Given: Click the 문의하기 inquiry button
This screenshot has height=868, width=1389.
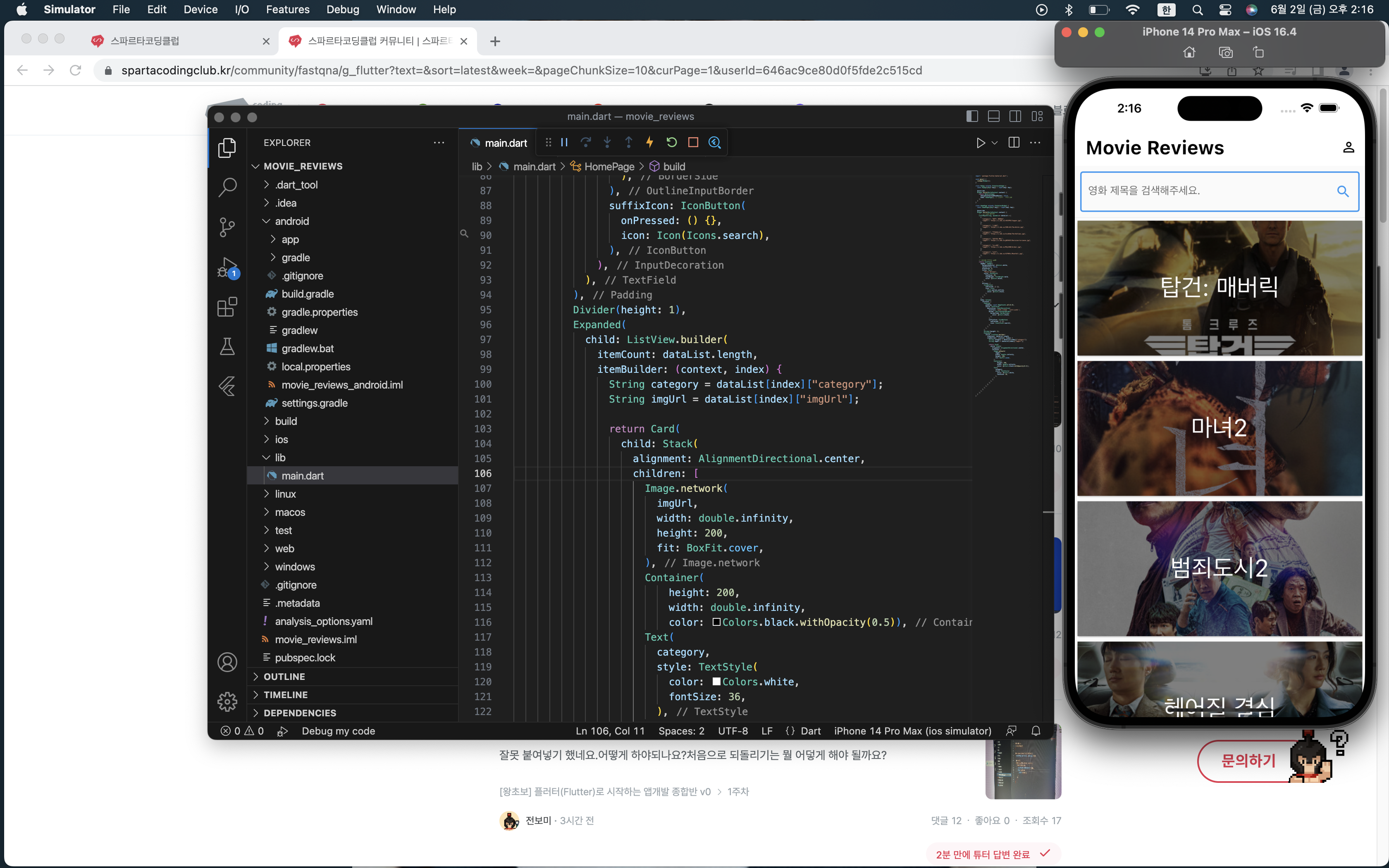Looking at the screenshot, I should click(x=1248, y=761).
